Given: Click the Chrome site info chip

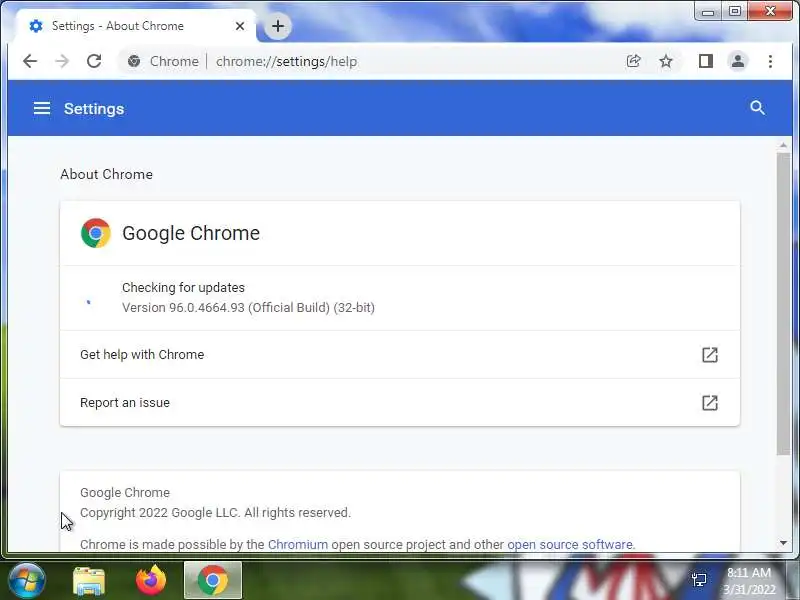Looking at the screenshot, I should 163,61.
